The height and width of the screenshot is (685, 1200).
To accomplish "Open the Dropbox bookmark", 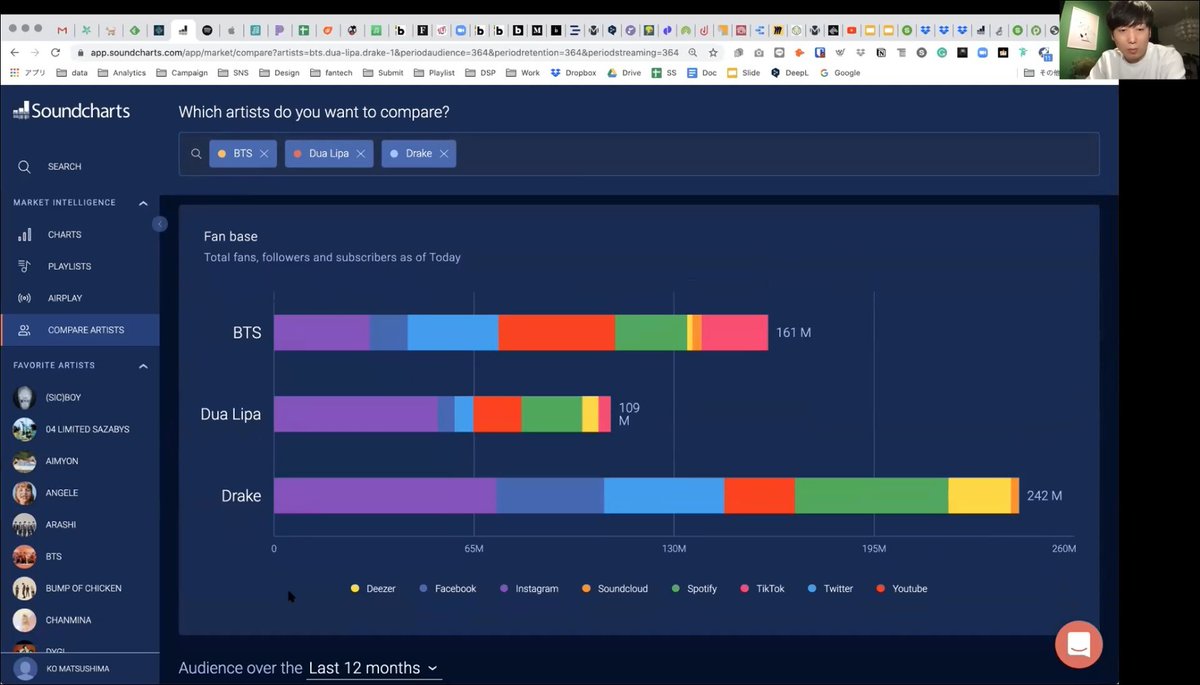I will pyautogui.click(x=574, y=73).
